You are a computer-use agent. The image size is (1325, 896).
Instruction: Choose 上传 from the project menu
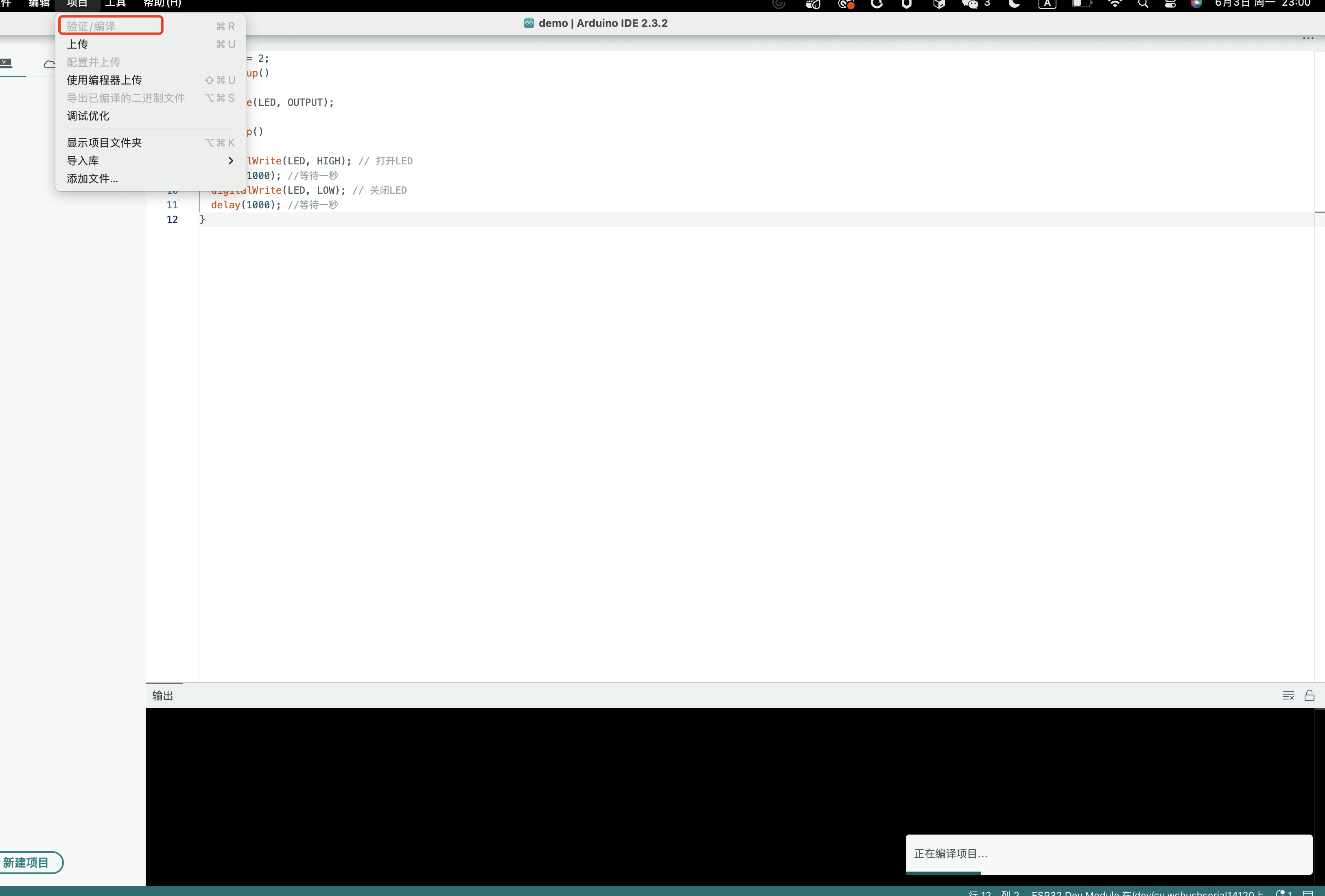click(x=78, y=44)
